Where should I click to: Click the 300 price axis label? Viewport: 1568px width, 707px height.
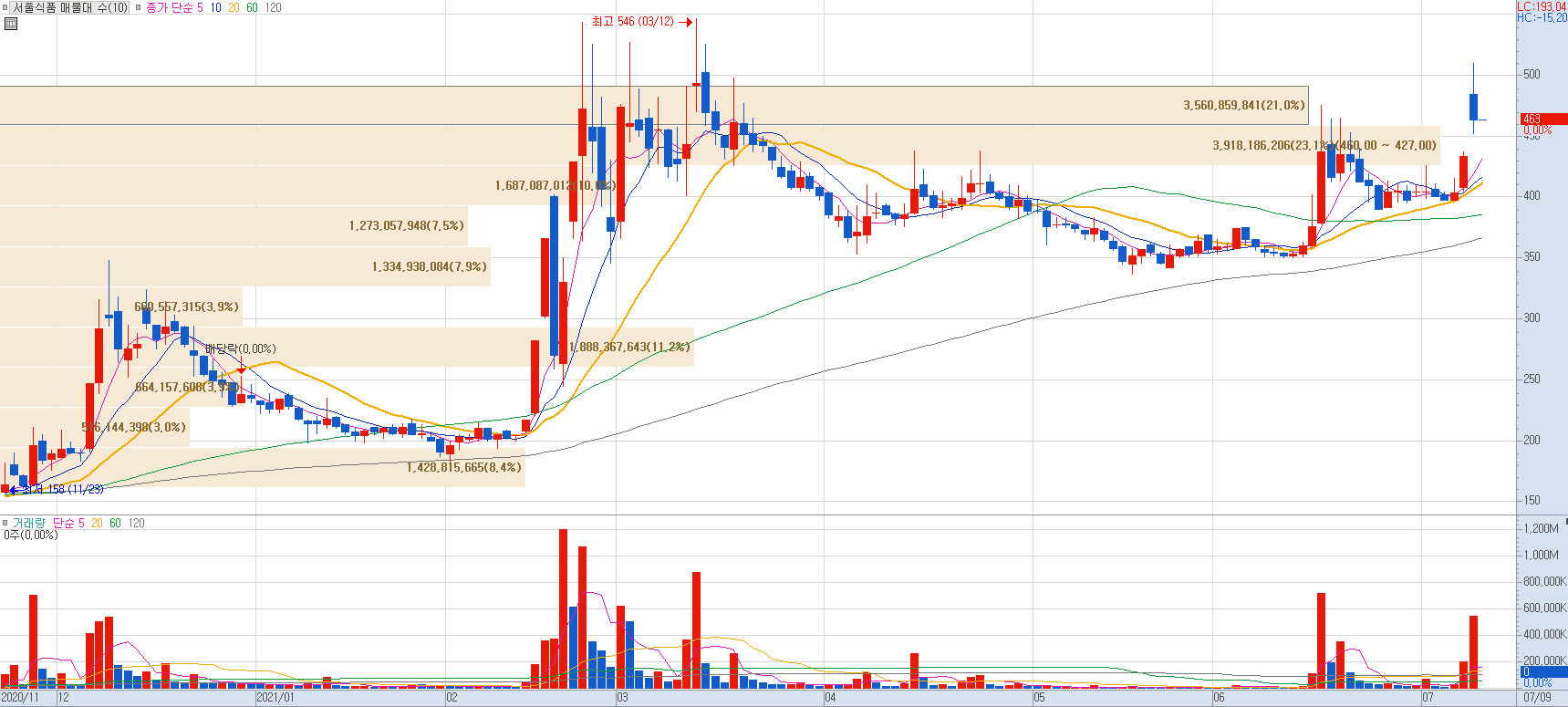[1532, 317]
